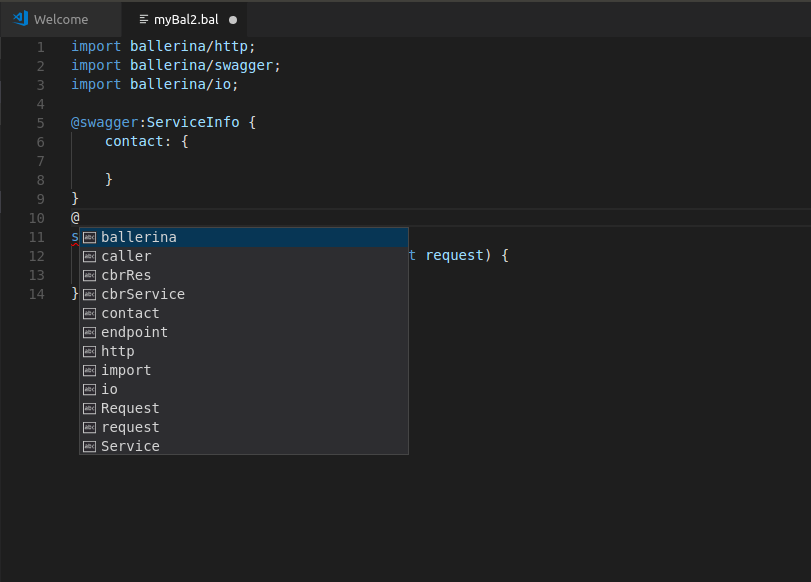Click the unsaved dot on myBal2.bal tab

[x=233, y=20]
